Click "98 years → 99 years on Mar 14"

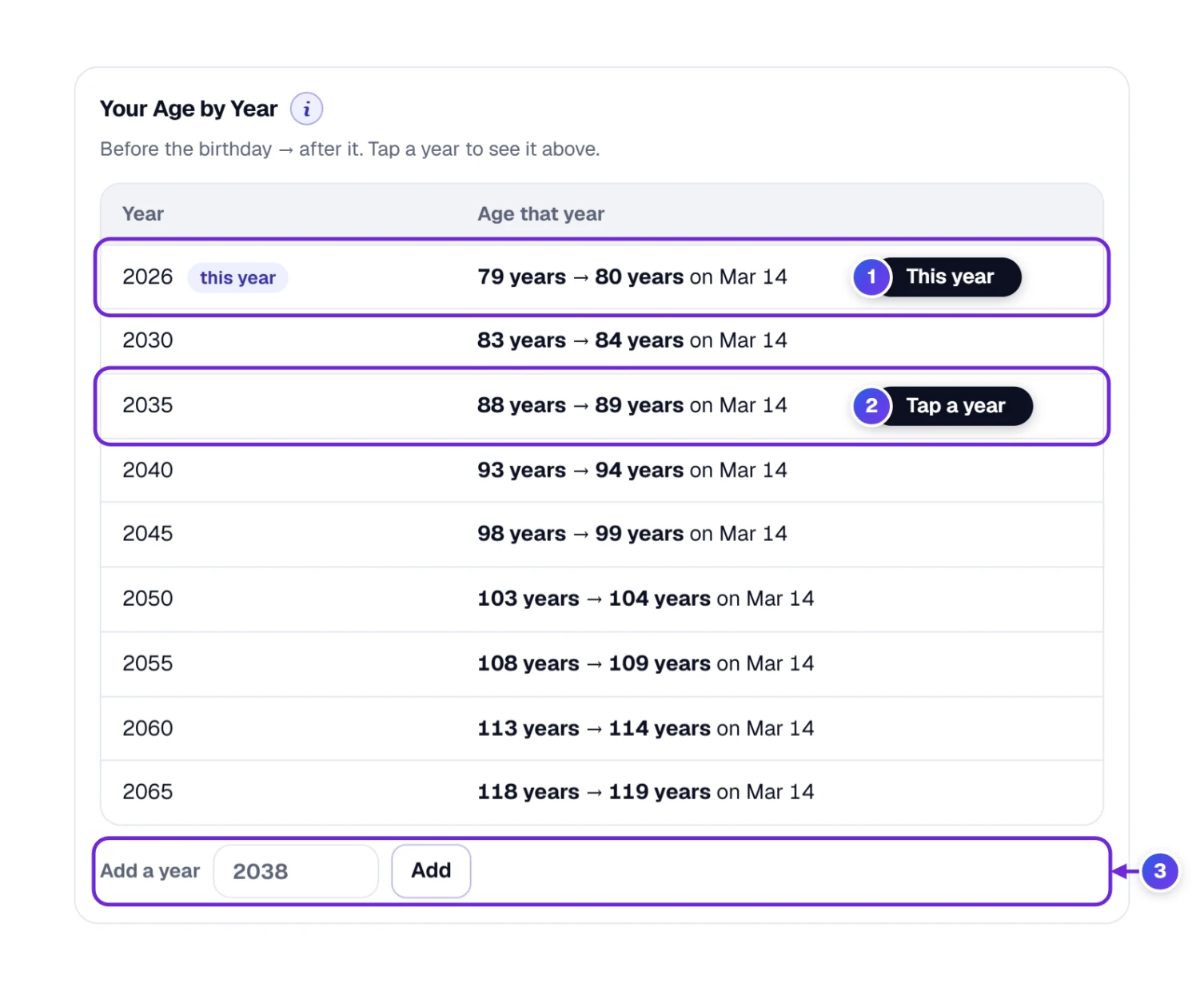point(632,534)
